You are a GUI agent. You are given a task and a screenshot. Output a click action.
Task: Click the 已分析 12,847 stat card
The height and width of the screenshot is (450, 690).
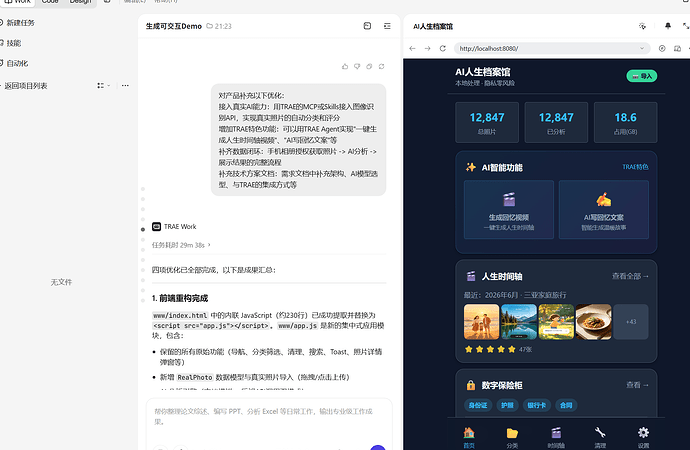[556, 122]
